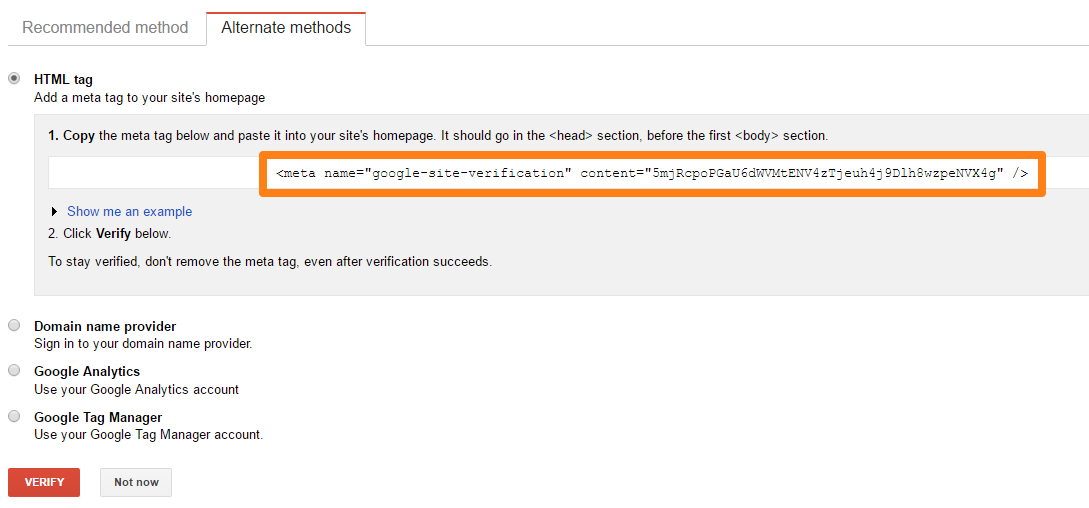Click the Google Analytics label text
This screenshot has height=508, width=1089.
tap(87, 371)
